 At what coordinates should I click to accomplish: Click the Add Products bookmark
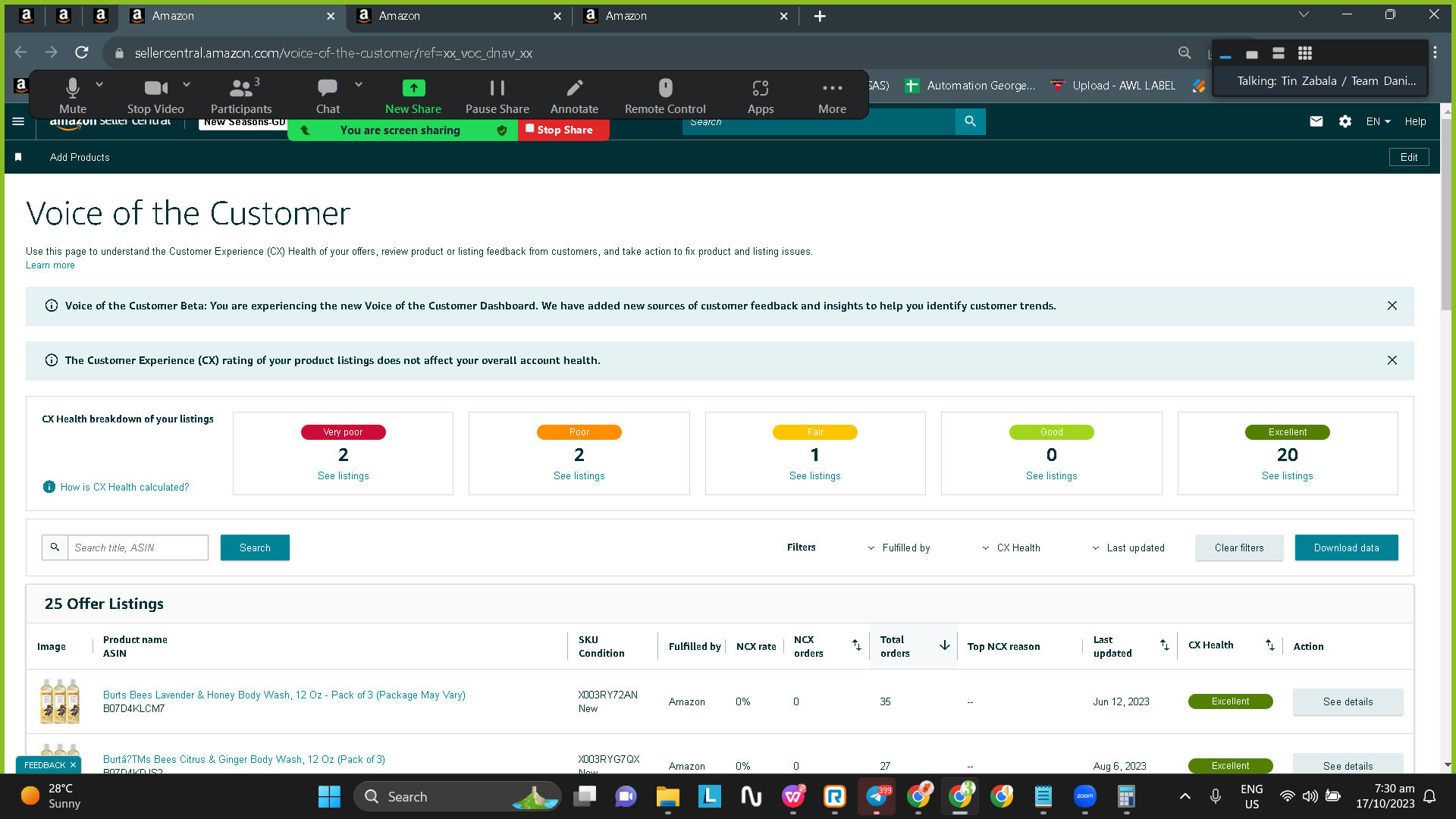coord(80,157)
